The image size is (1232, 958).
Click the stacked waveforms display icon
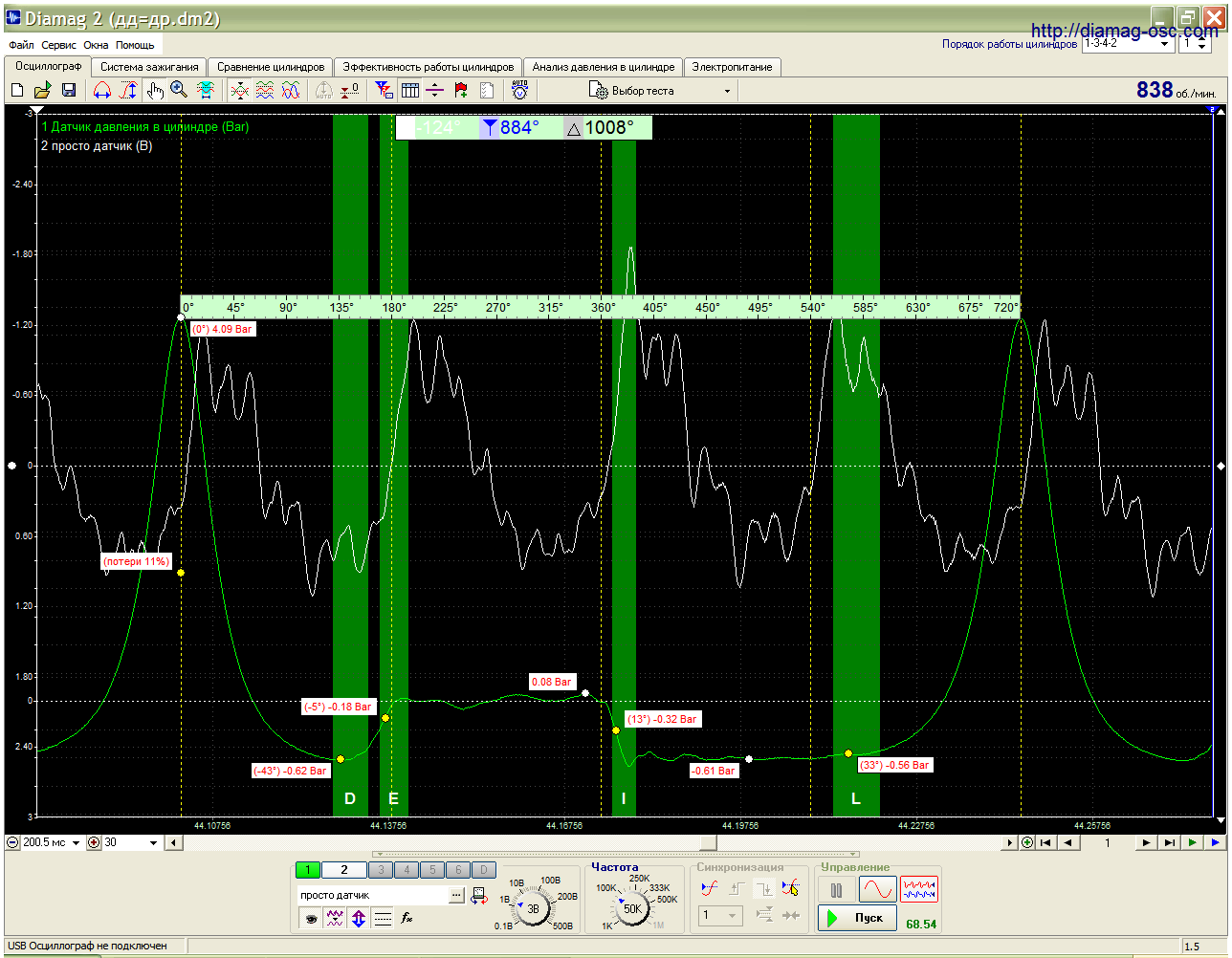click(x=265, y=90)
